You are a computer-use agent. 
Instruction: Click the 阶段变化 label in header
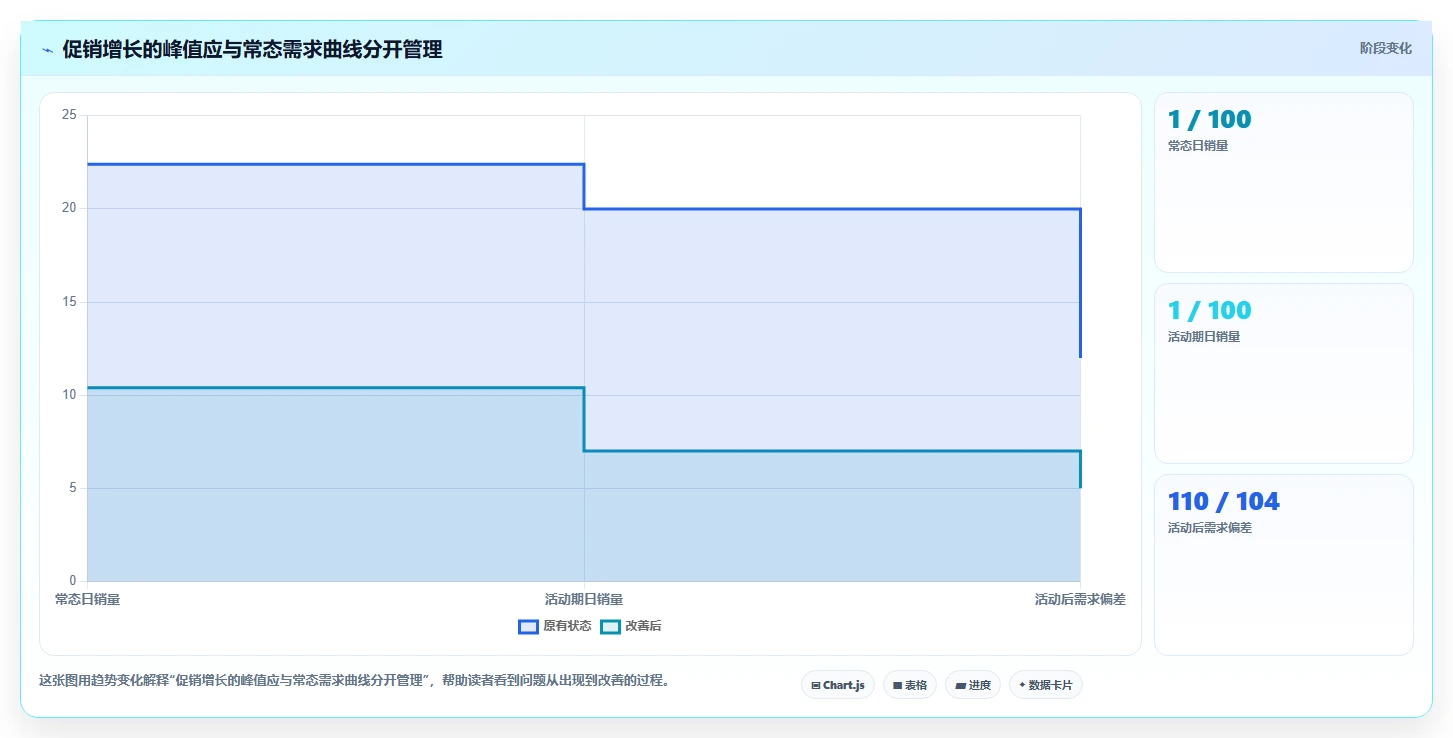pos(1386,48)
